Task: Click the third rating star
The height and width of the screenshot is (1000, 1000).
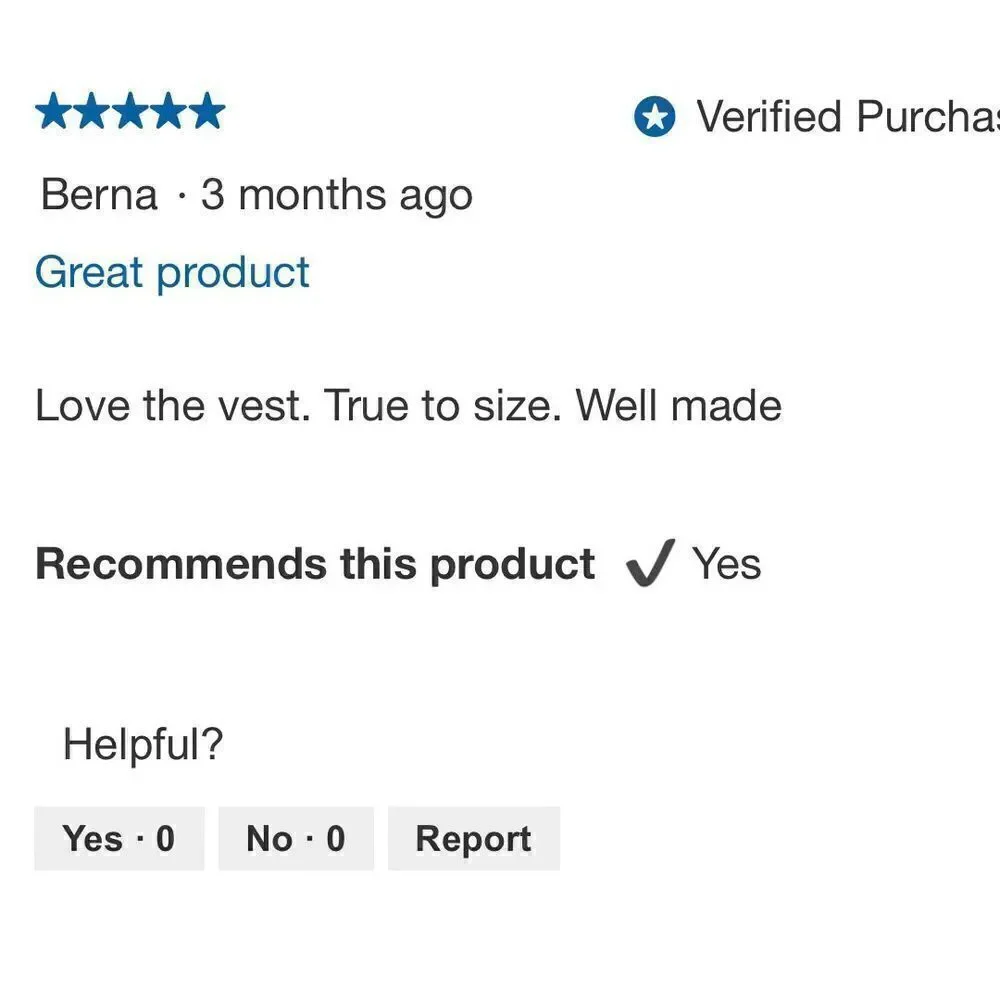Action: [x=130, y=111]
